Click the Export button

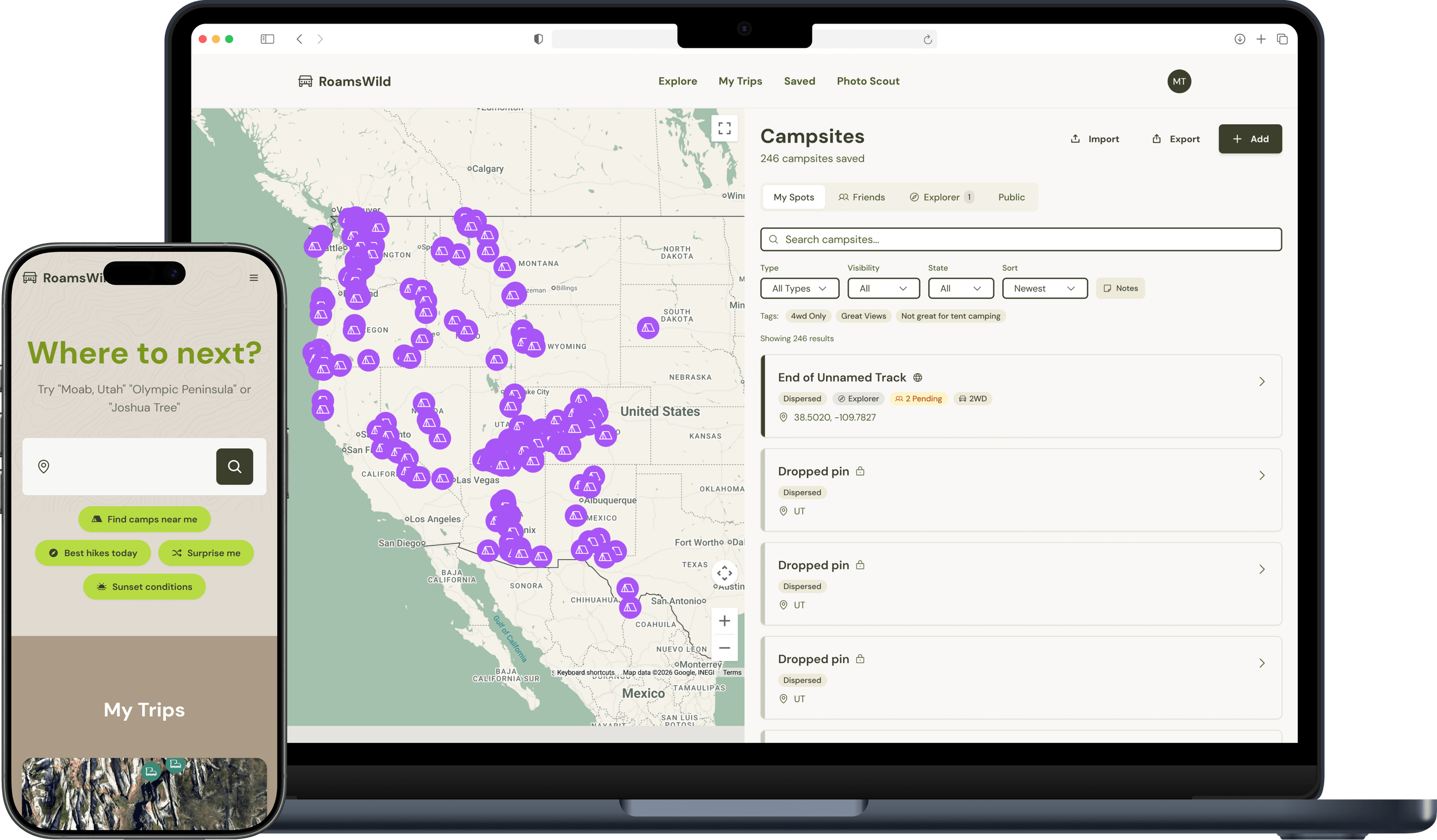pyautogui.click(x=1176, y=139)
